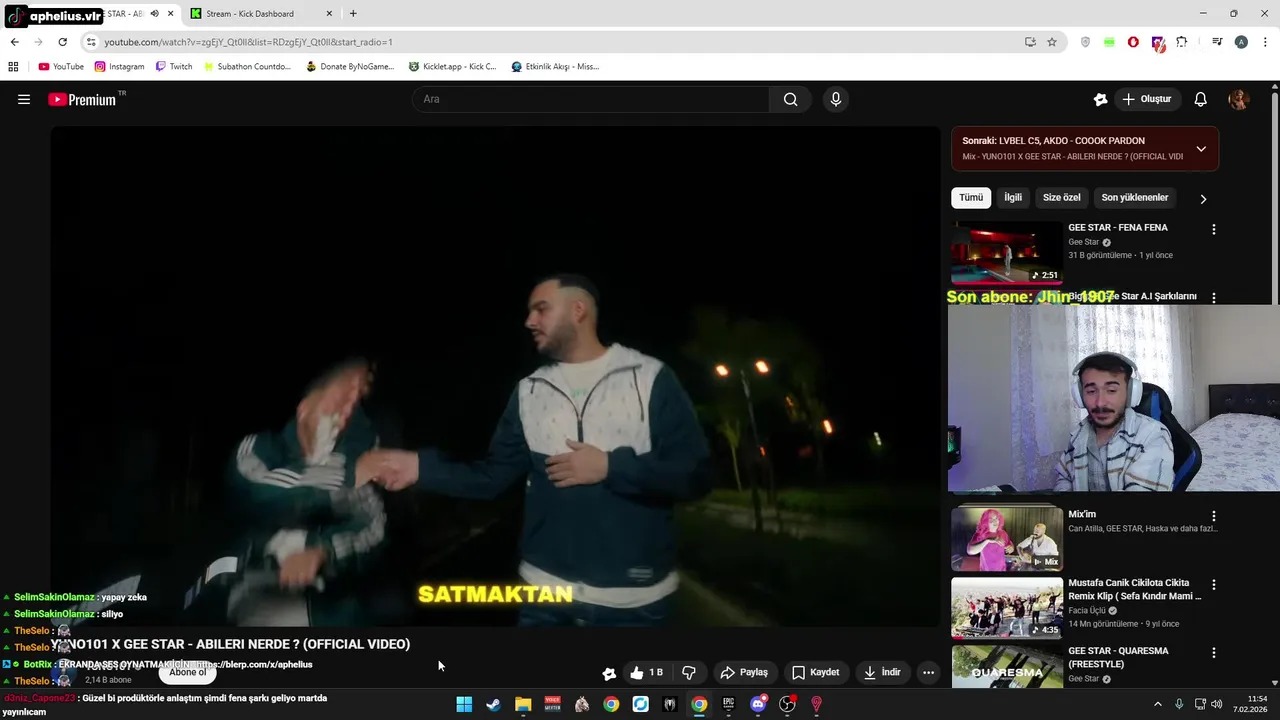Select the Son yüklenenler filter chip
This screenshot has width=1280, height=720.
(x=1135, y=198)
